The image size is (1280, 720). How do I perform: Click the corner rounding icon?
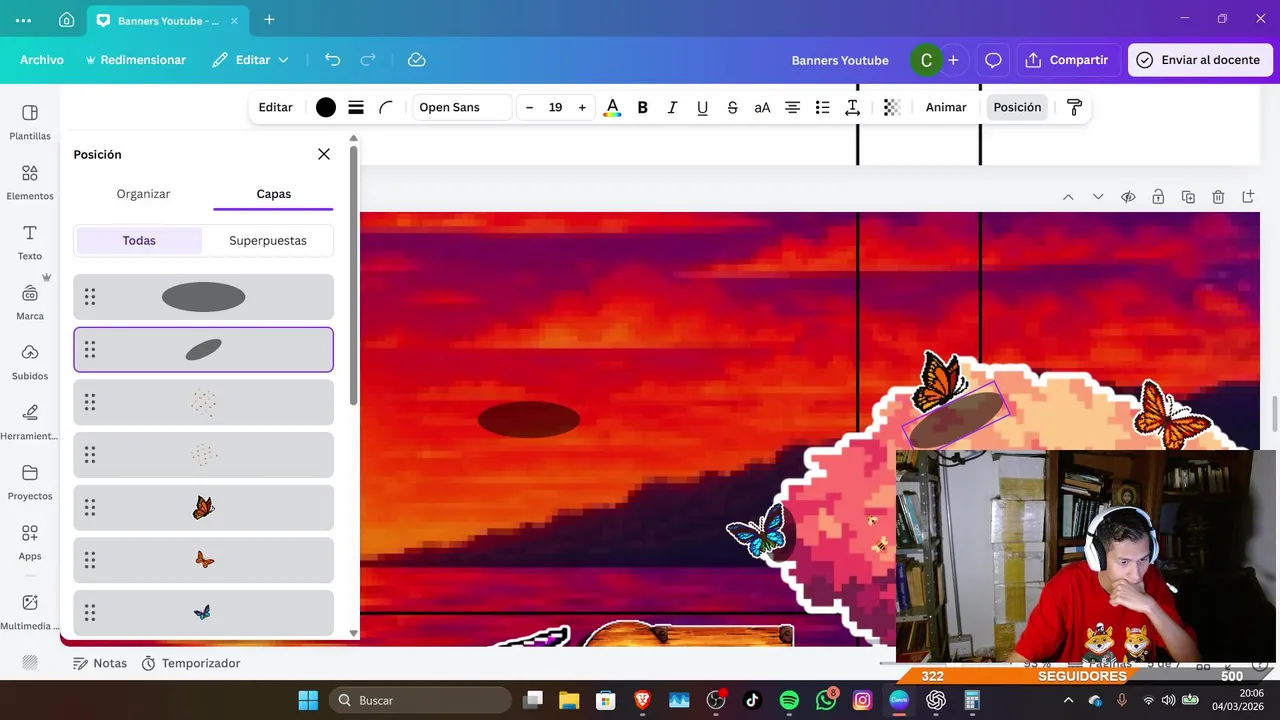(386, 107)
